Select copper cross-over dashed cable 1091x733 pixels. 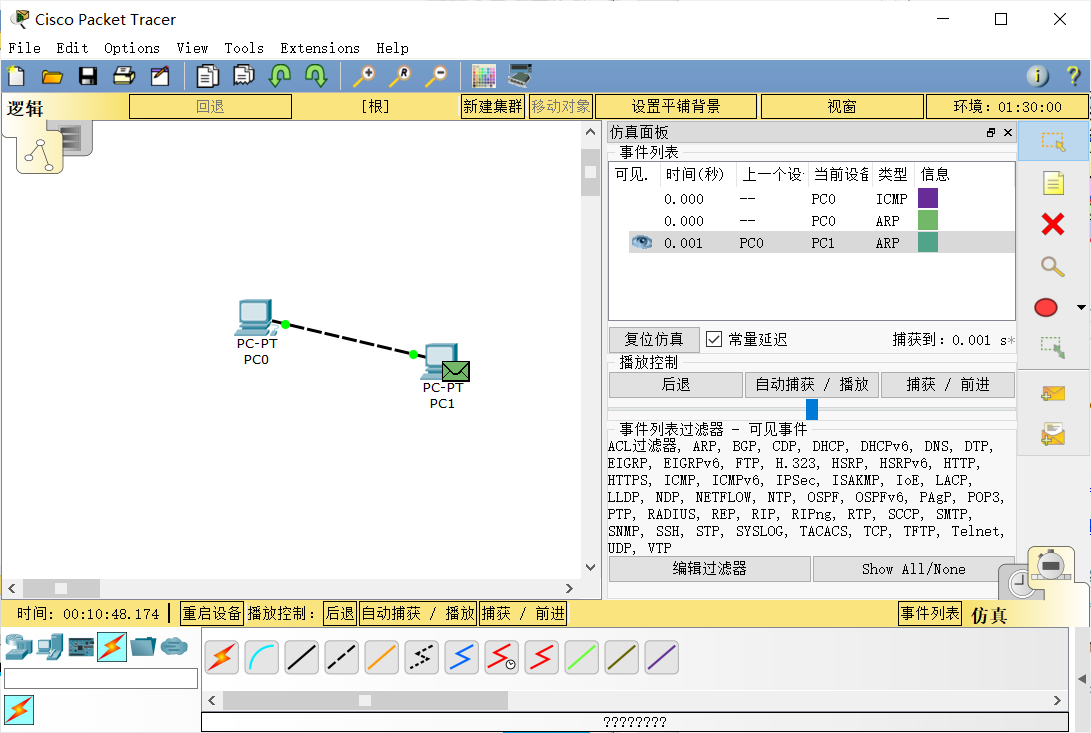coord(342,657)
